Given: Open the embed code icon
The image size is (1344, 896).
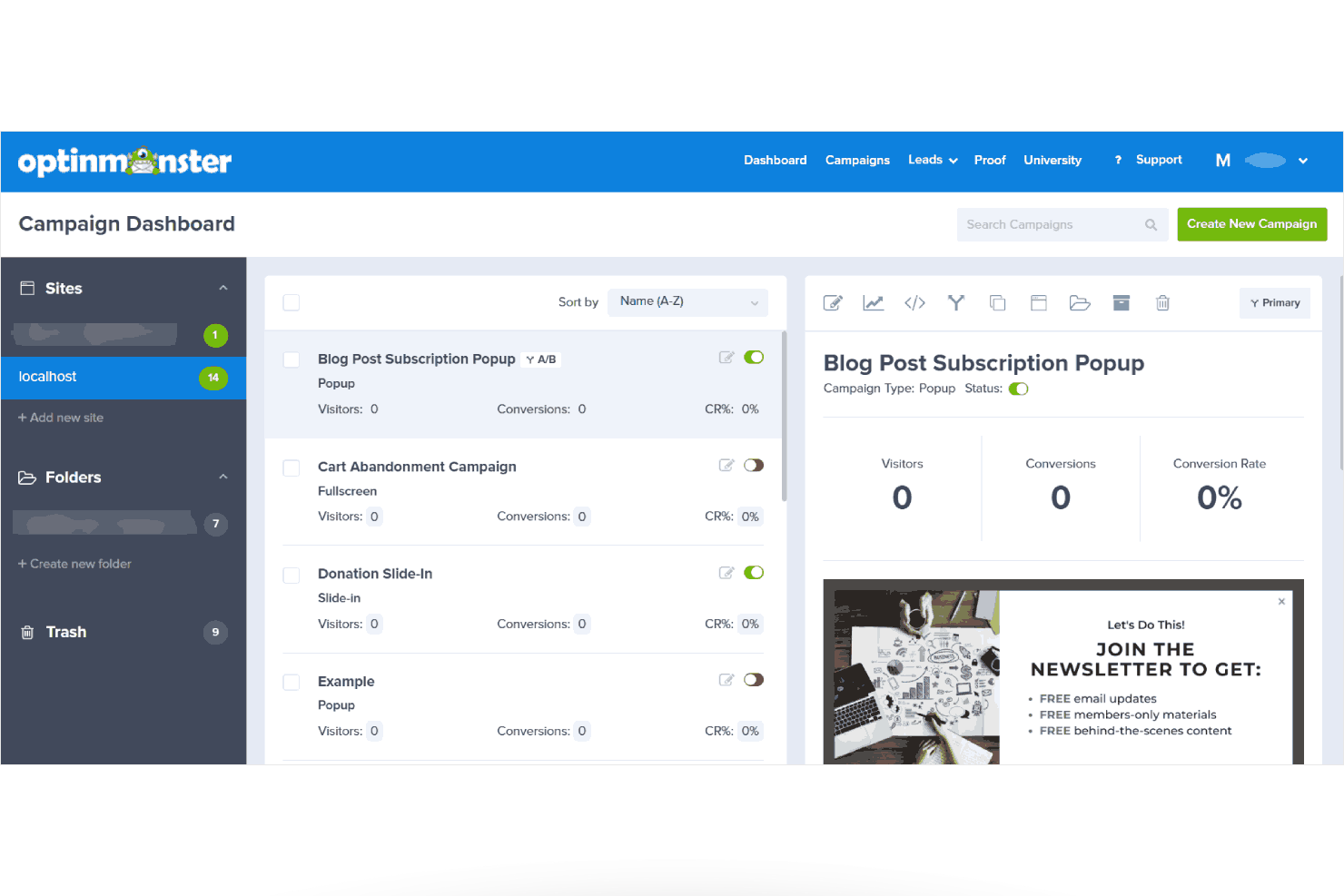Looking at the screenshot, I should coord(914,303).
